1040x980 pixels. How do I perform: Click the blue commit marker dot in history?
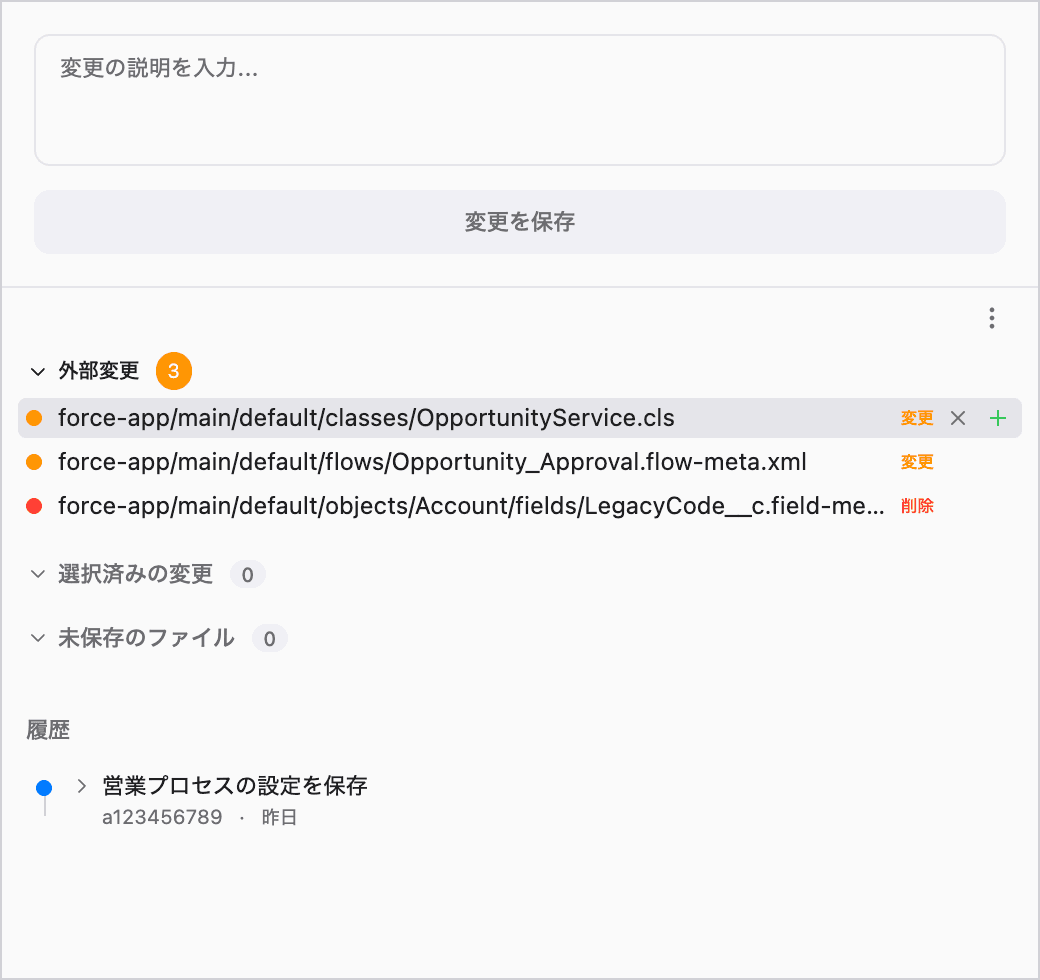coord(44,788)
